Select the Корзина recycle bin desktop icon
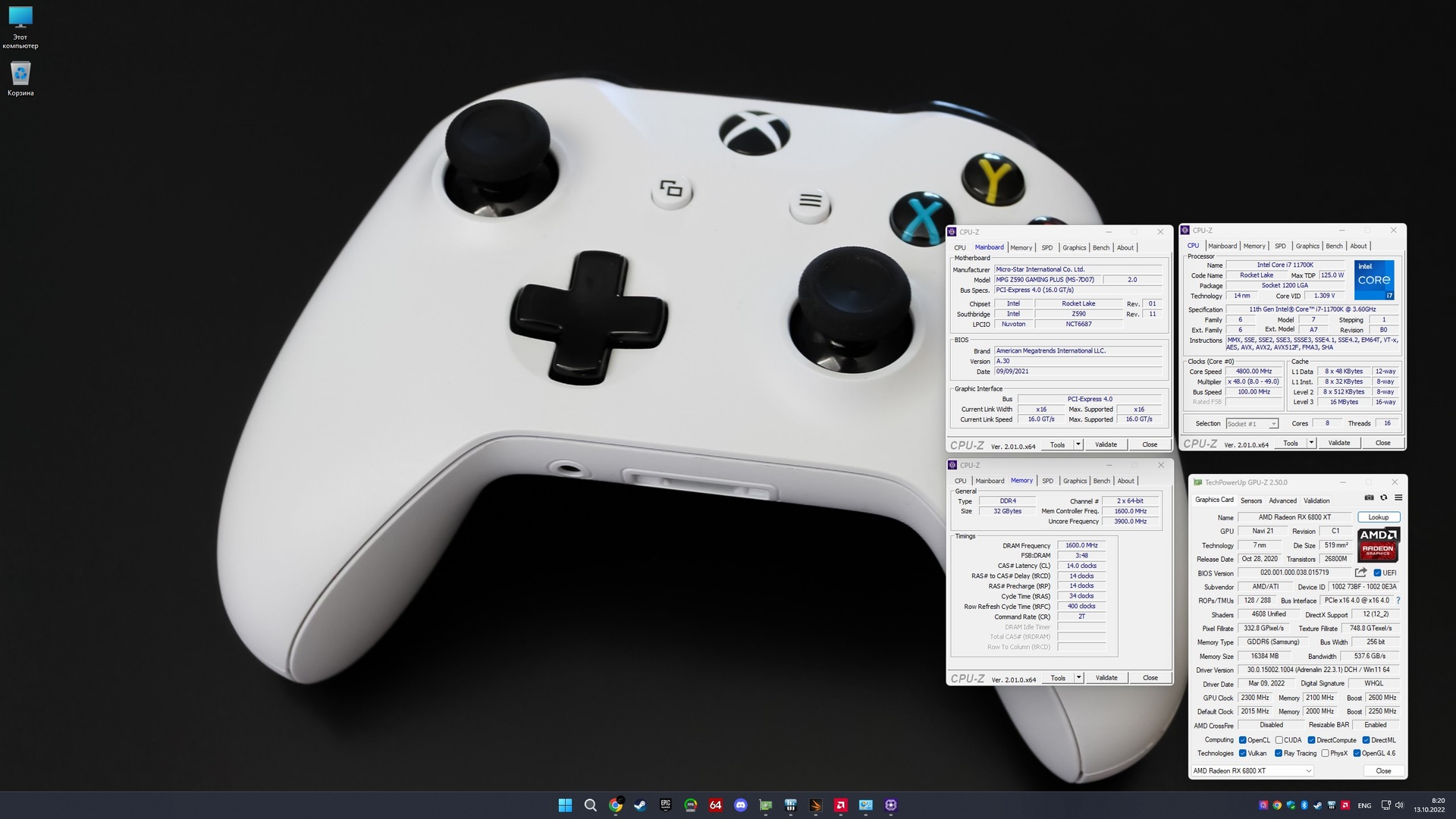The width and height of the screenshot is (1456, 819). tap(20, 79)
